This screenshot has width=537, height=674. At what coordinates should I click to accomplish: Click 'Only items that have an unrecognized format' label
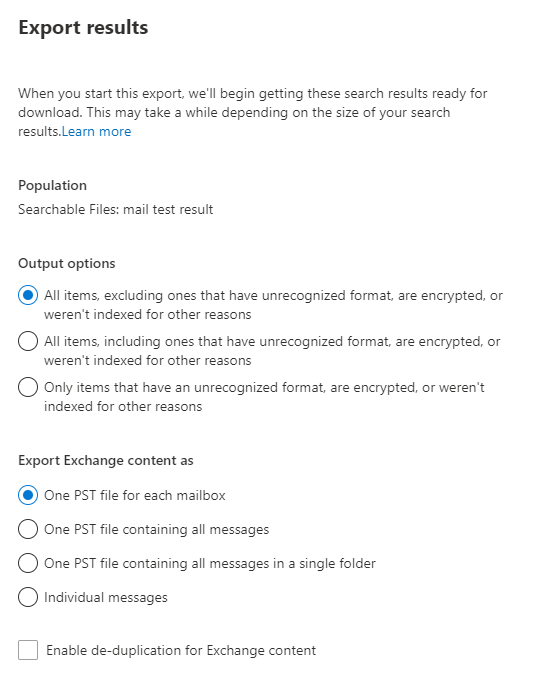coord(264,397)
